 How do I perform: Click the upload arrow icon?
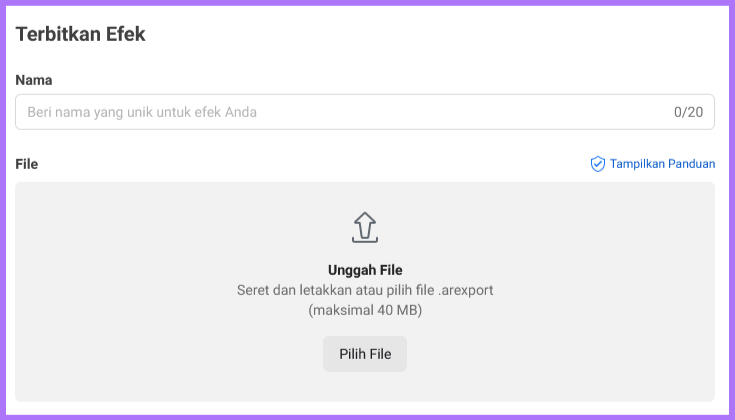point(365,227)
